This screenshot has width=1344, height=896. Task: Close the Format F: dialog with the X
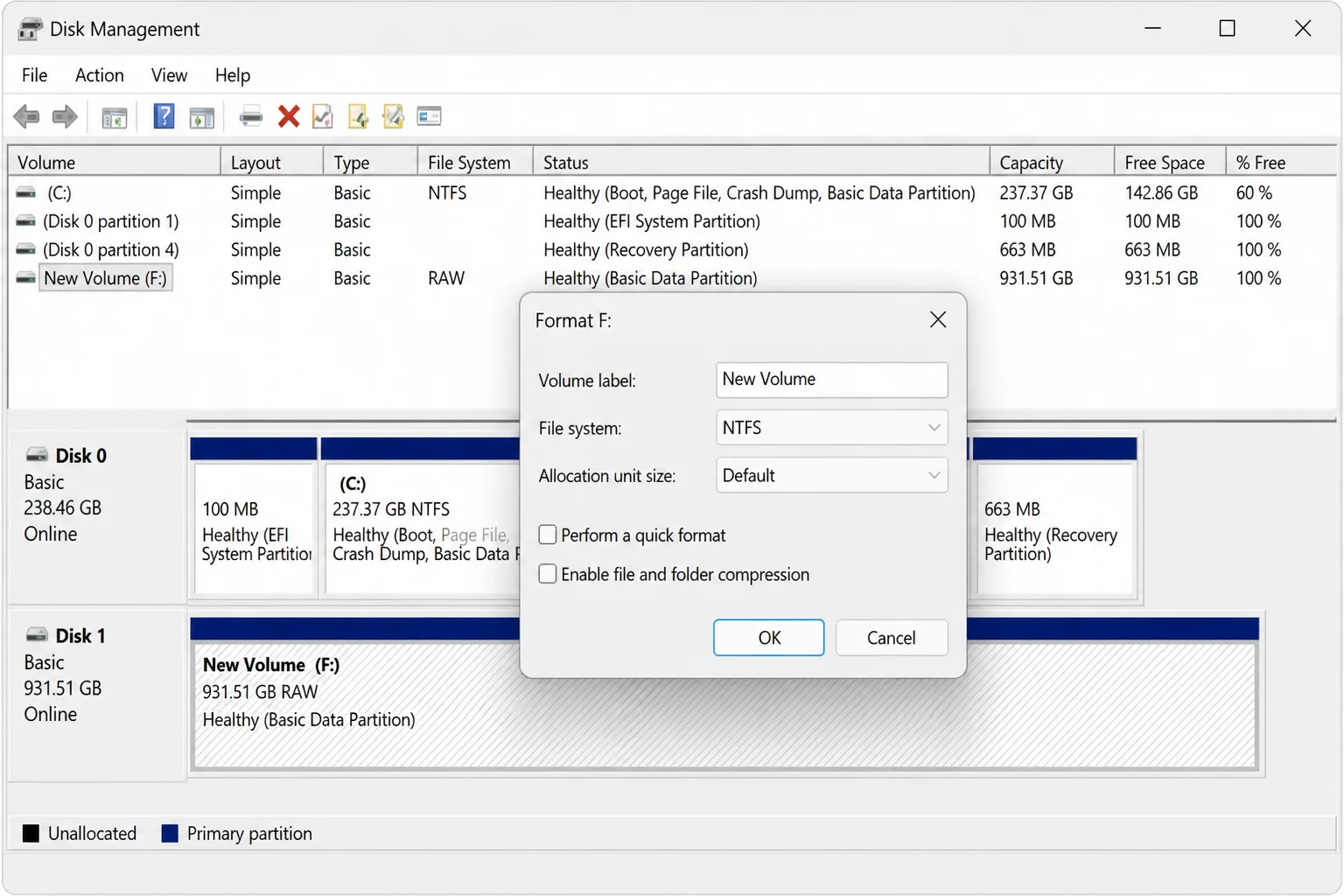(x=938, y=320)
